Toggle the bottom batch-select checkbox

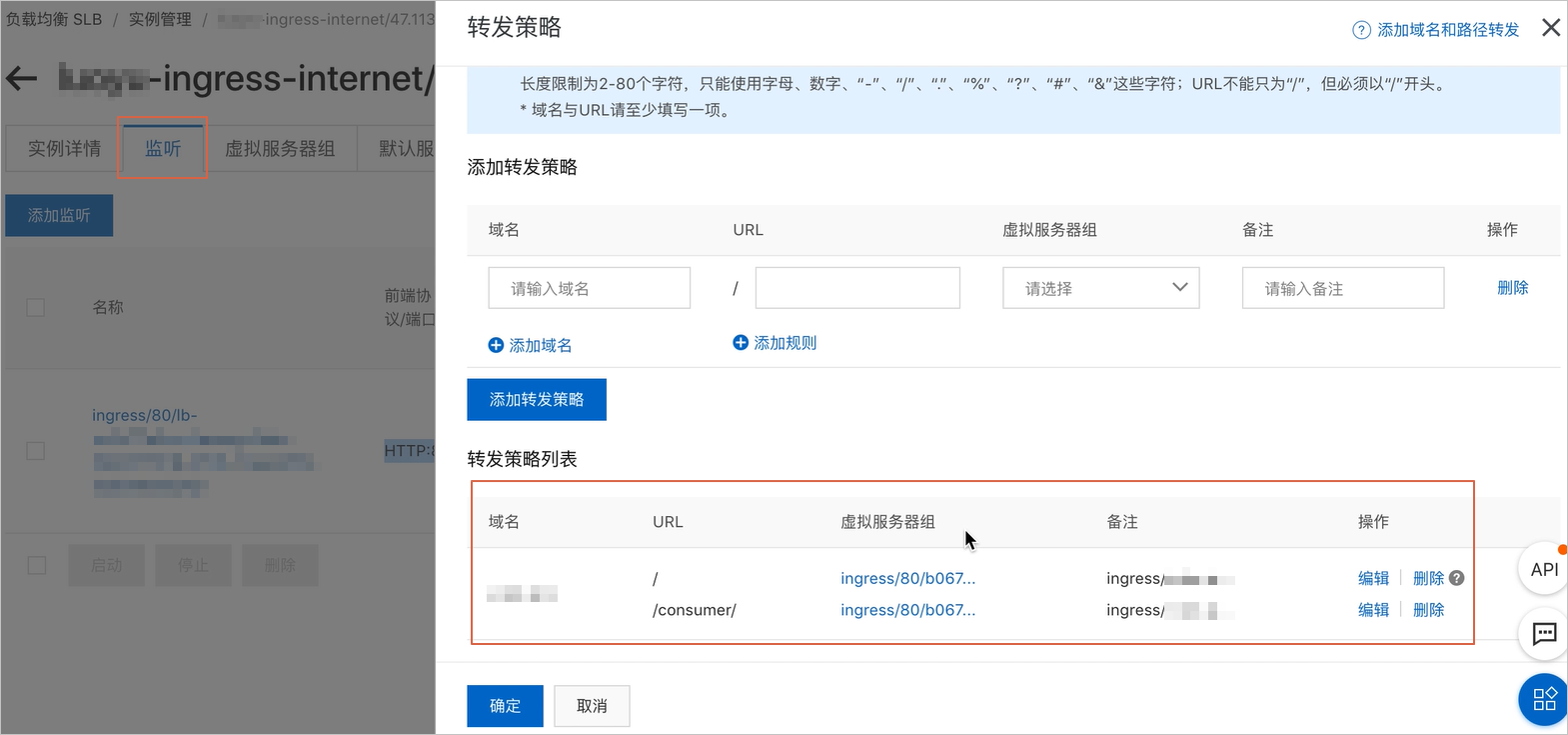point(37,566)
